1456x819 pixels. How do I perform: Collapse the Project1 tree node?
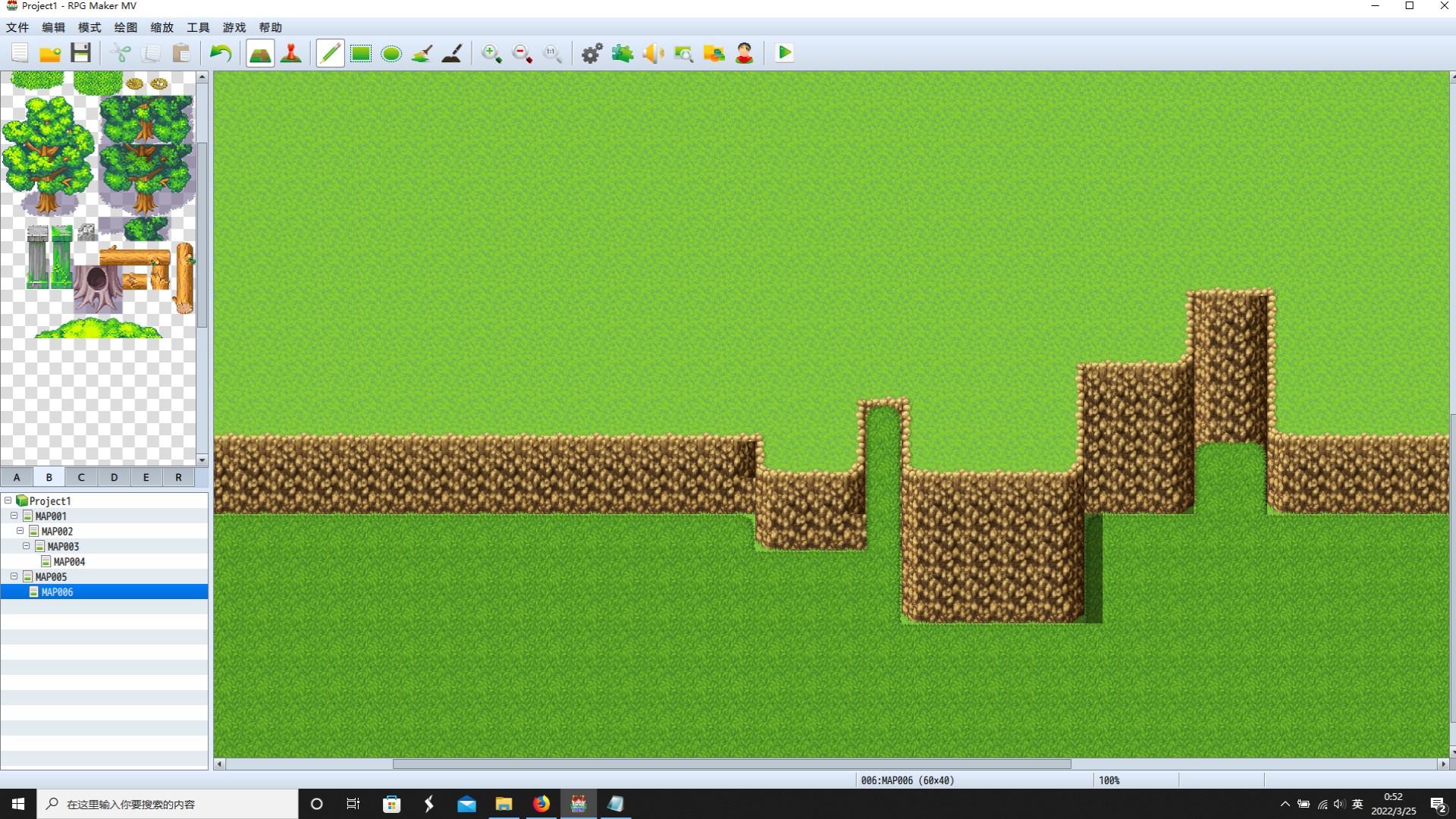pyautogui.click(x=8, y=500)
